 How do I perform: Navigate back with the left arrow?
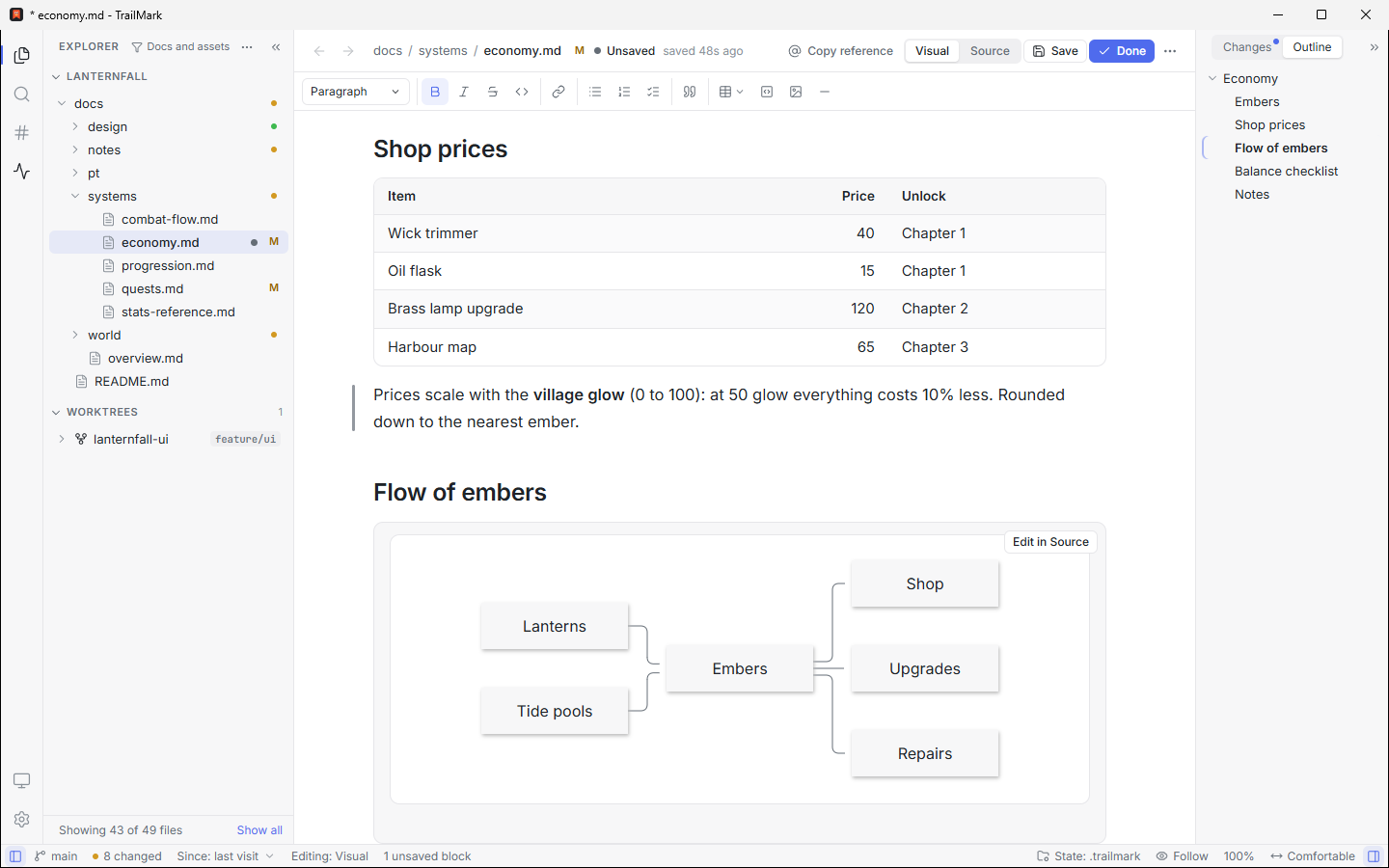[x=319, y=51]
